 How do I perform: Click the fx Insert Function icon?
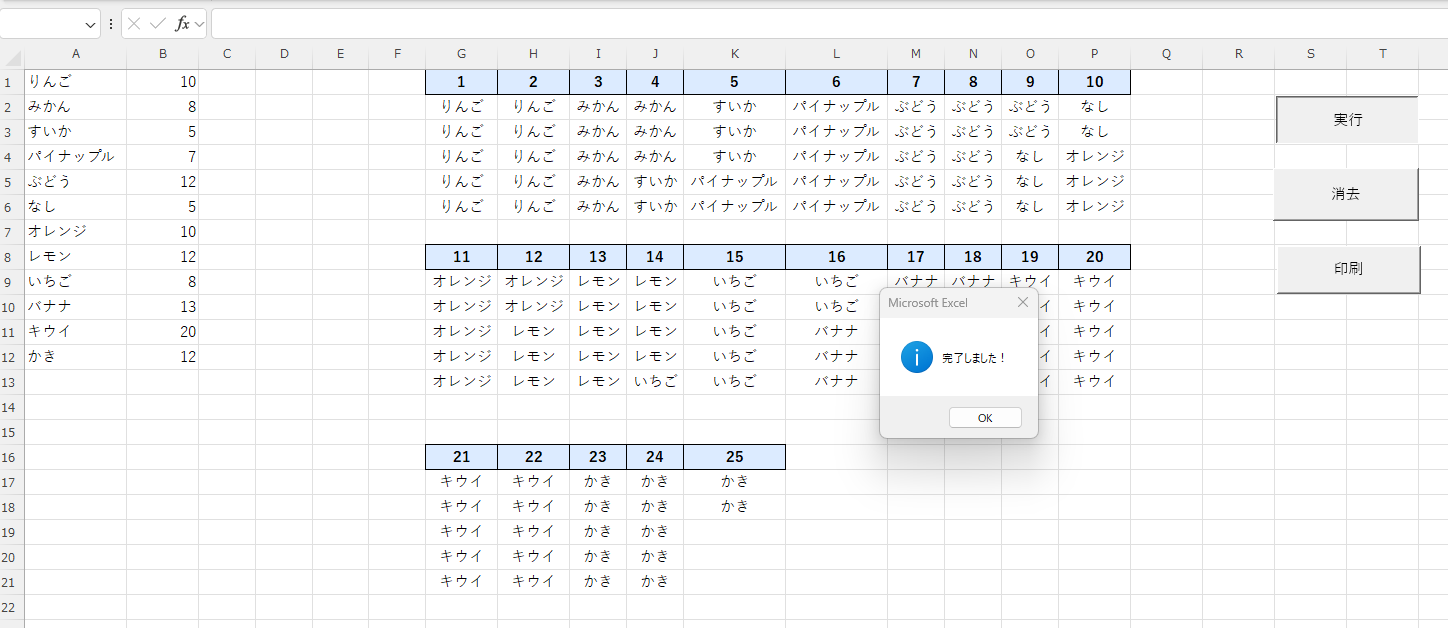[x=181, y=24]
